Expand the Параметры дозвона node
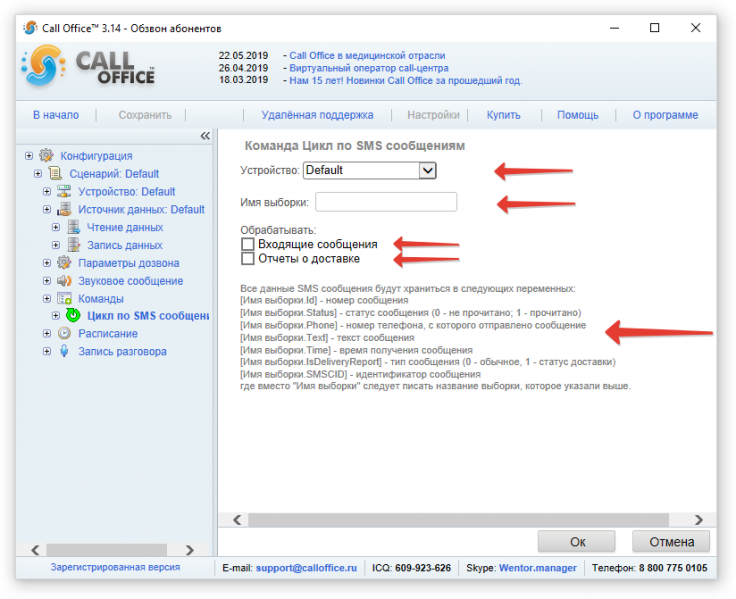Screen dimensions: 736x599 point(46,263)
